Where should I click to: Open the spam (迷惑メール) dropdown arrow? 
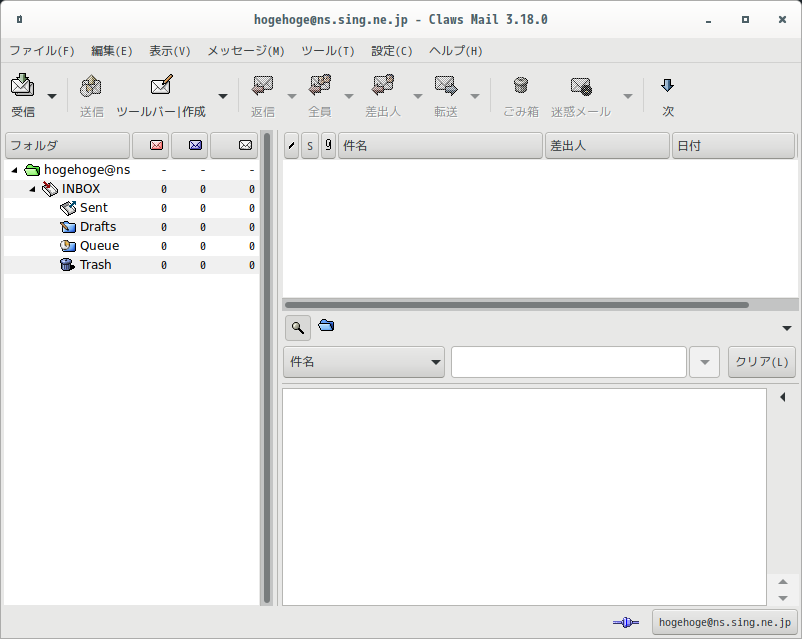click(x=628, y=96)
